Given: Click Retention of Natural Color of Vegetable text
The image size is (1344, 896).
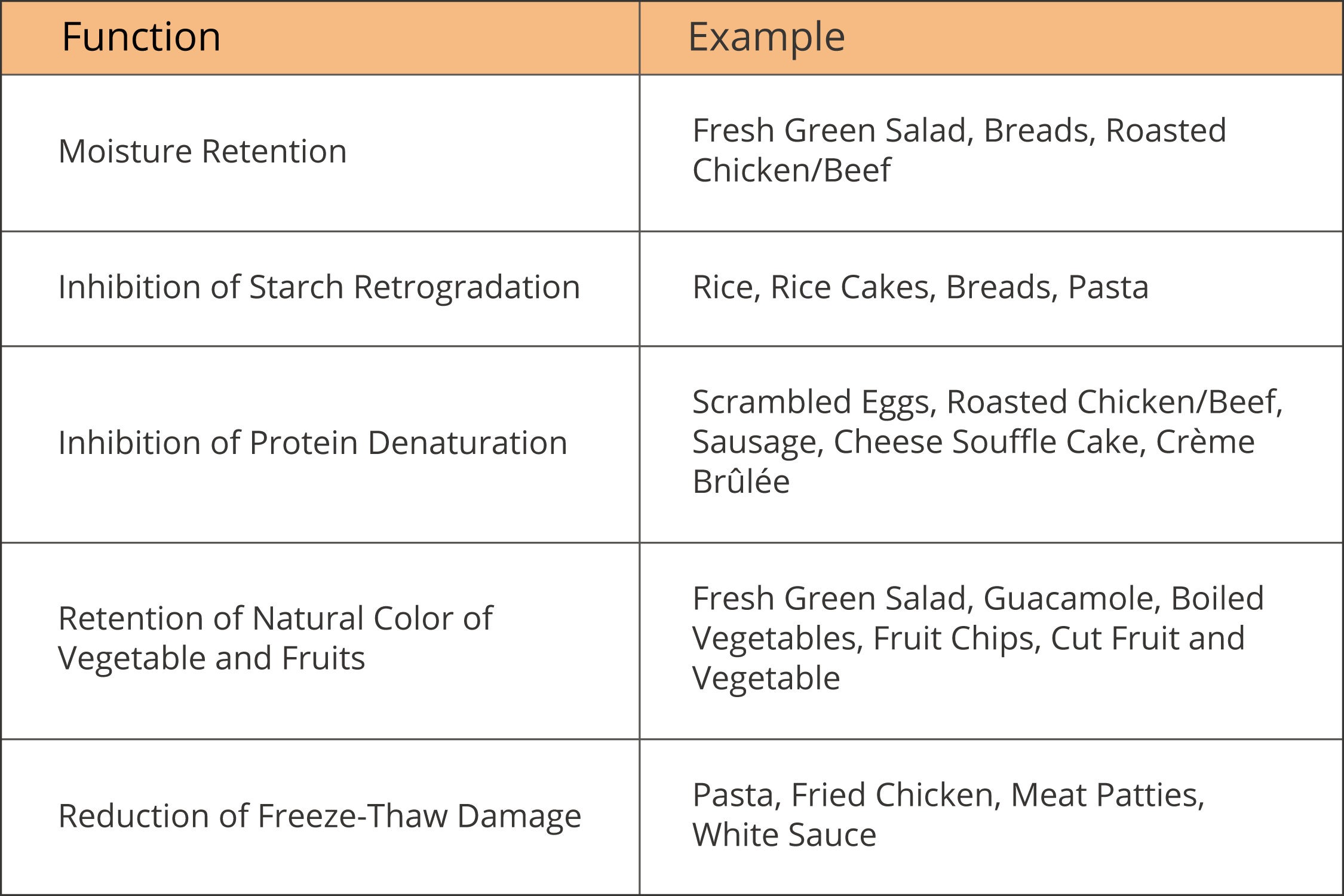Looking at the screenshot, I should (276, 638).
